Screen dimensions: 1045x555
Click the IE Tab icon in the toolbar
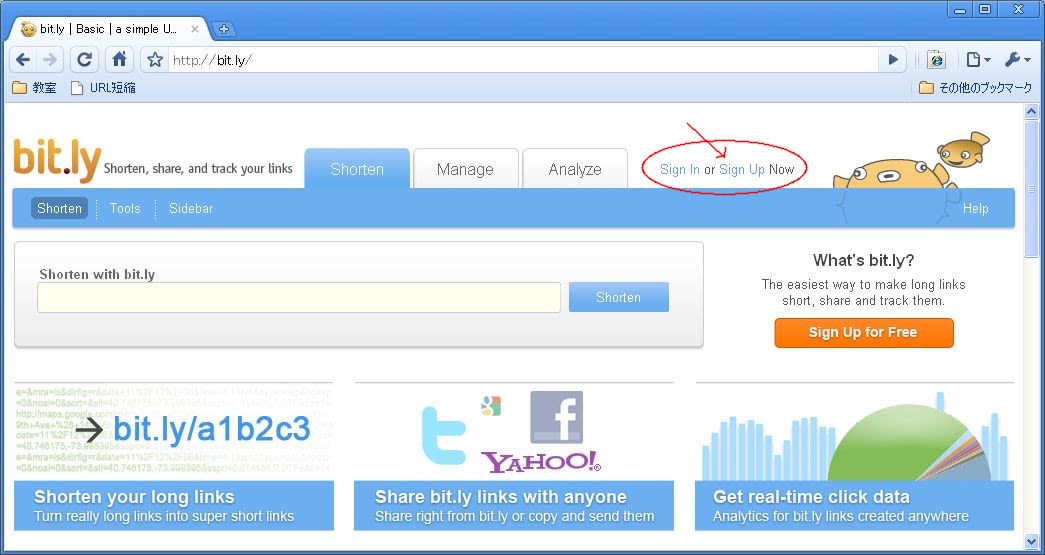[936, 60]
